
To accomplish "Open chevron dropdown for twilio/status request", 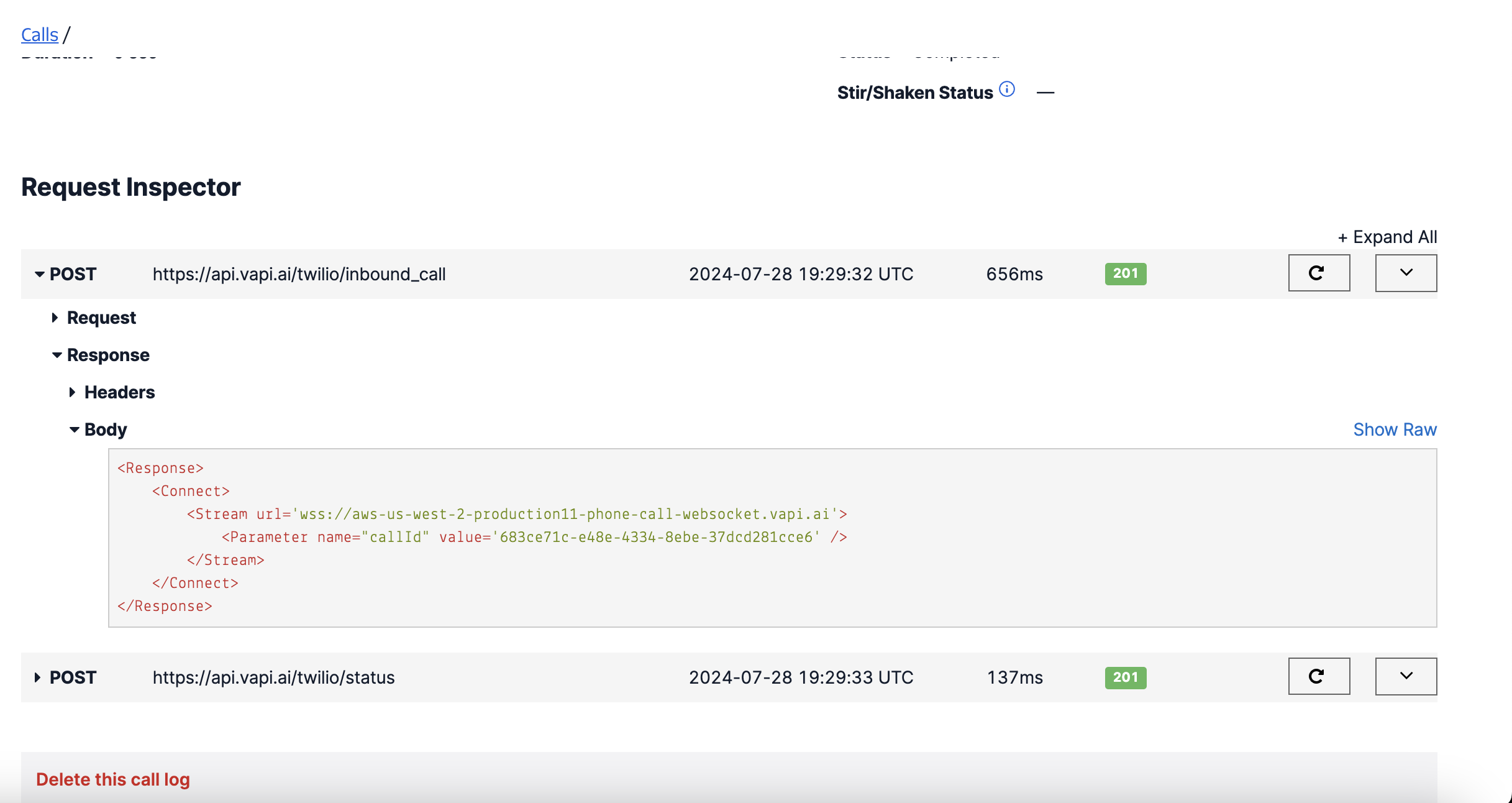I will point(1405,676).
